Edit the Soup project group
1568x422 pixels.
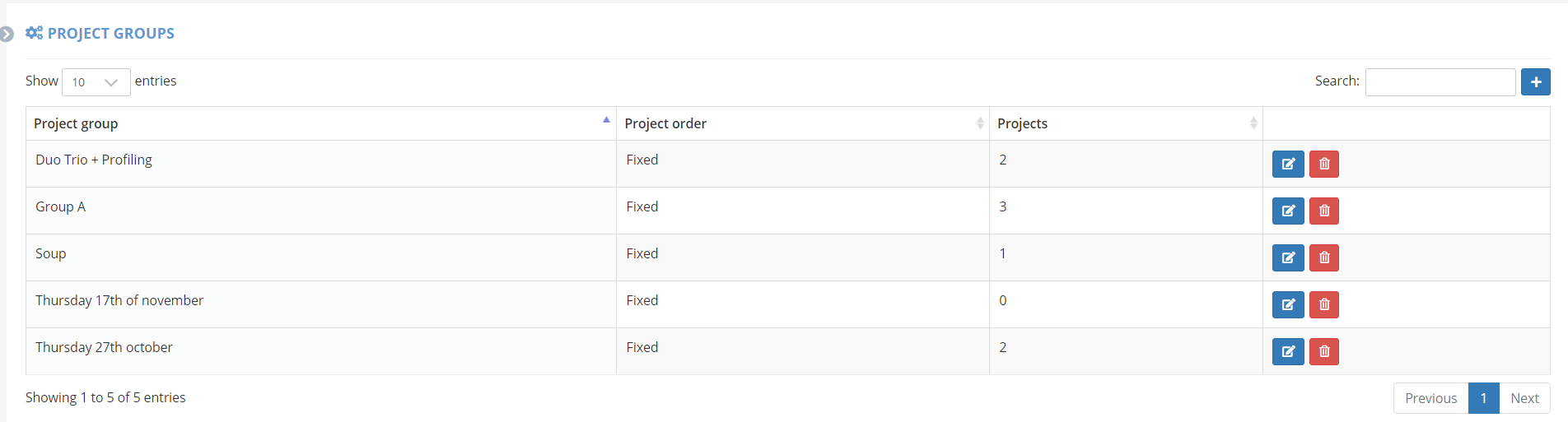(x=1288, y=258)
